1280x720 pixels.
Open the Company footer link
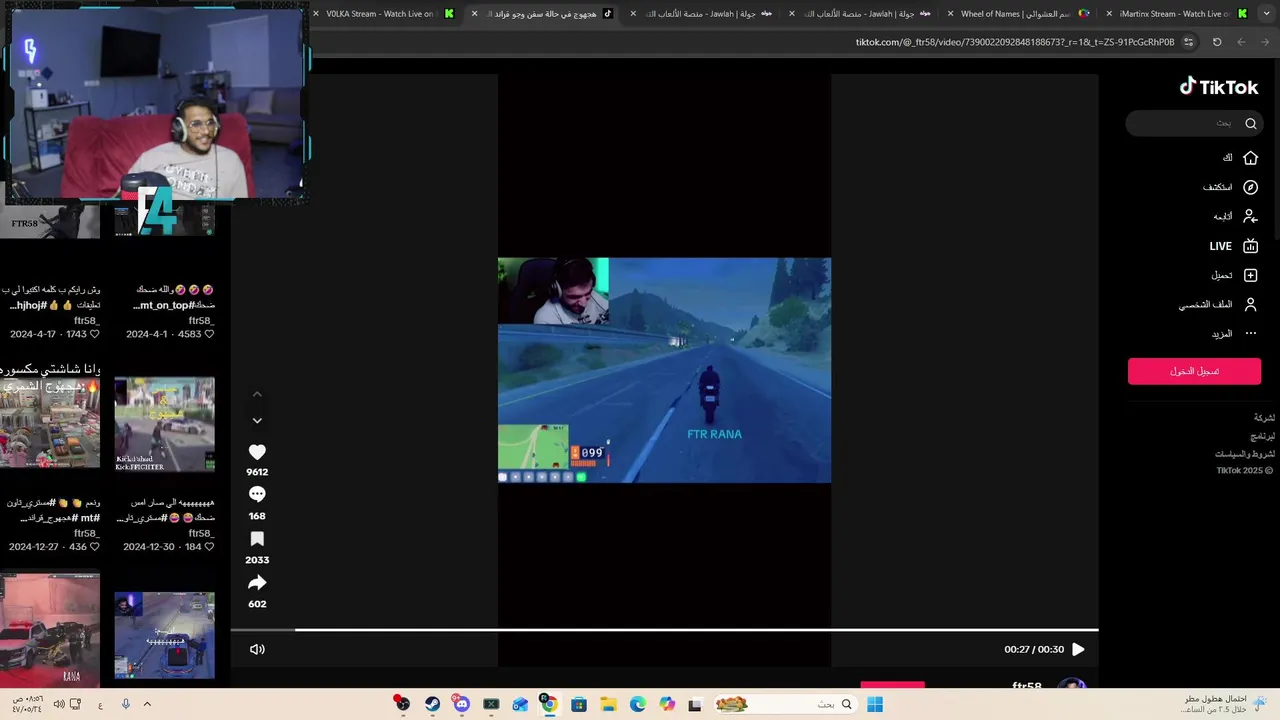point(1264,418)
